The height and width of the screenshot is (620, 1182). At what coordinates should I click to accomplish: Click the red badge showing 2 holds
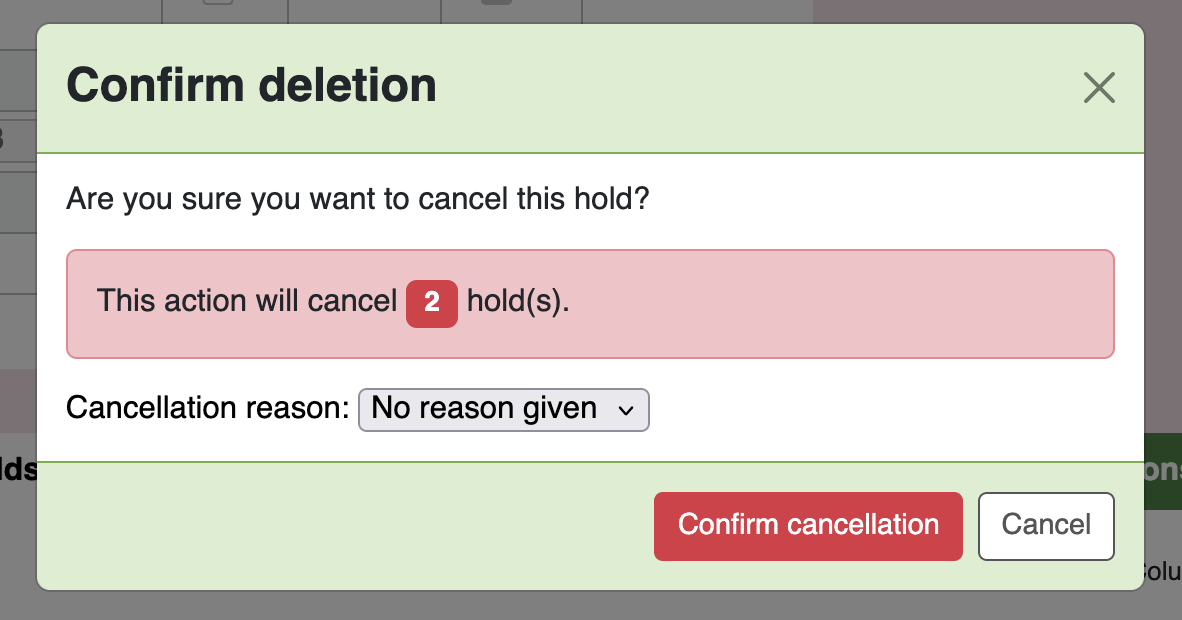(432, 302)
